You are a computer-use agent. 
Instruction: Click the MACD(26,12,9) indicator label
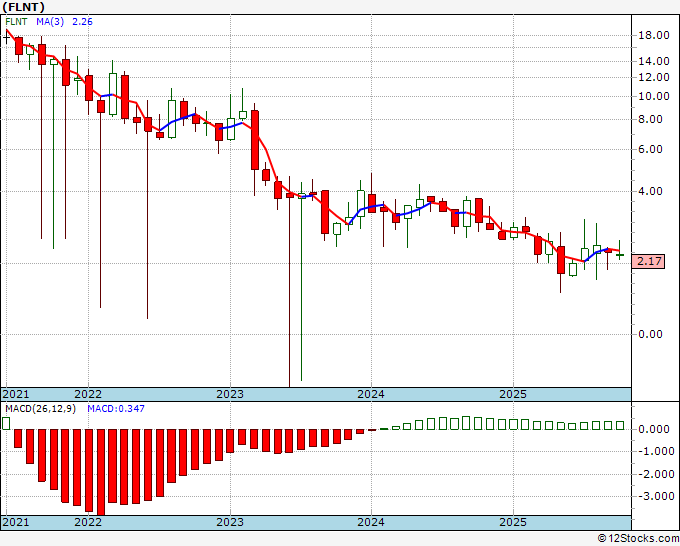coord(40,409)
